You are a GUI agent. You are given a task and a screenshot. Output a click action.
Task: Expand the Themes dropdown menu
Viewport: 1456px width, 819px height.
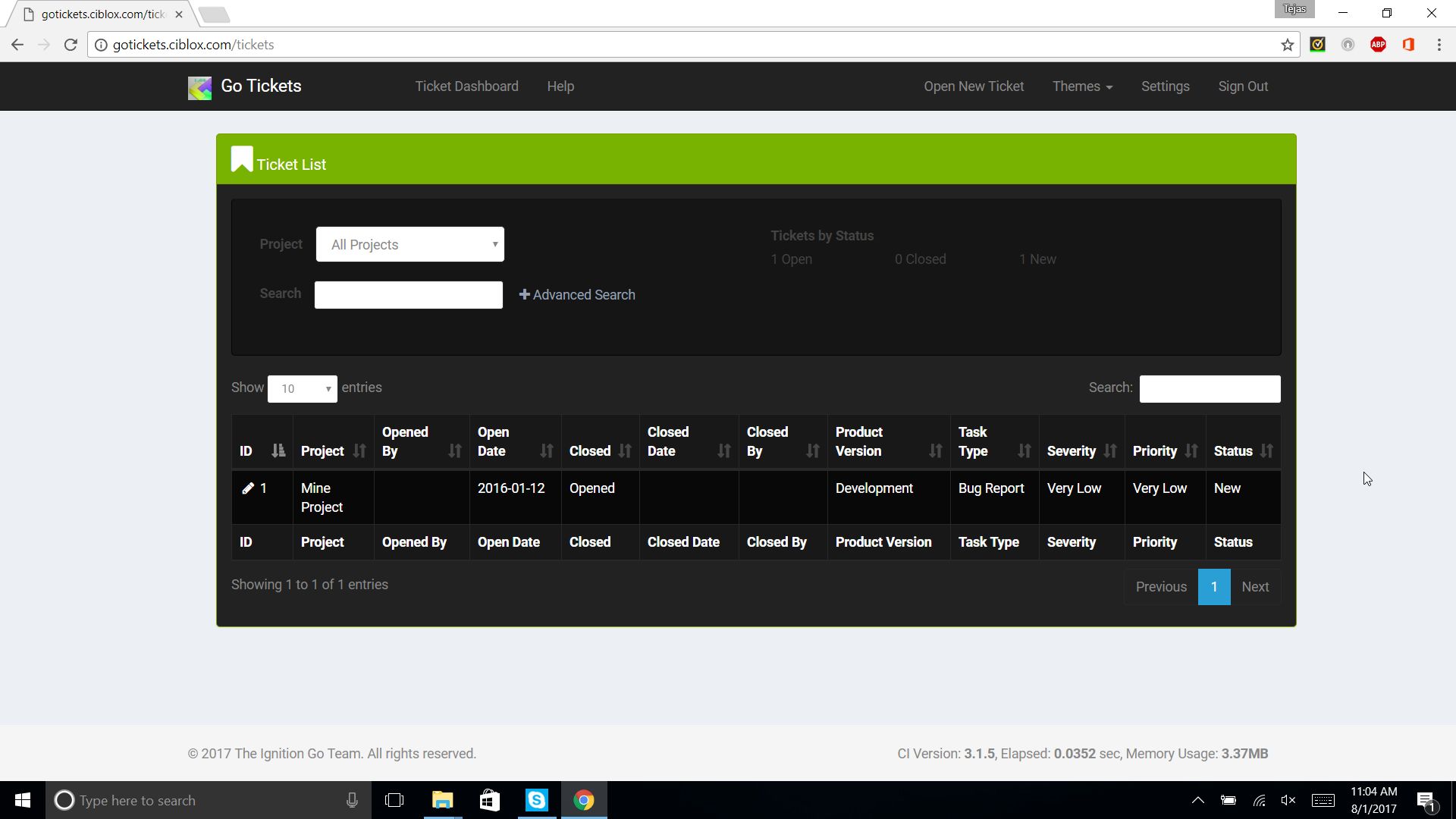click(1082, 86)
